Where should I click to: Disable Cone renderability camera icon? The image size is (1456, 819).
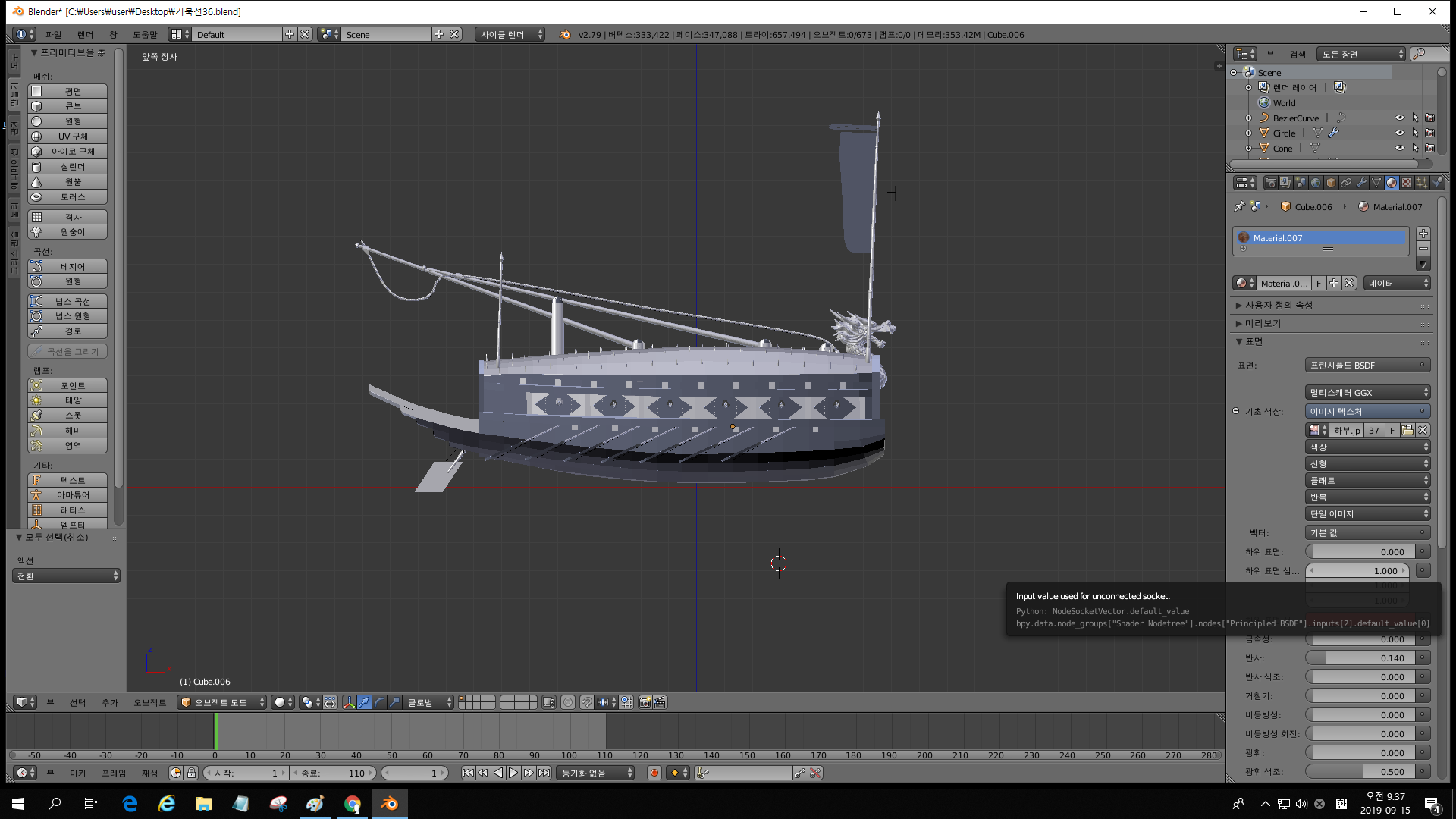[1430, 149]
